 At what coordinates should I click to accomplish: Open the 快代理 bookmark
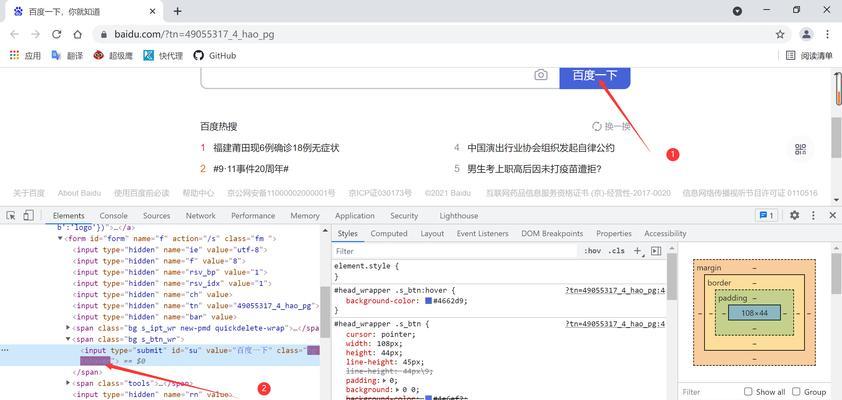(163, 55)
